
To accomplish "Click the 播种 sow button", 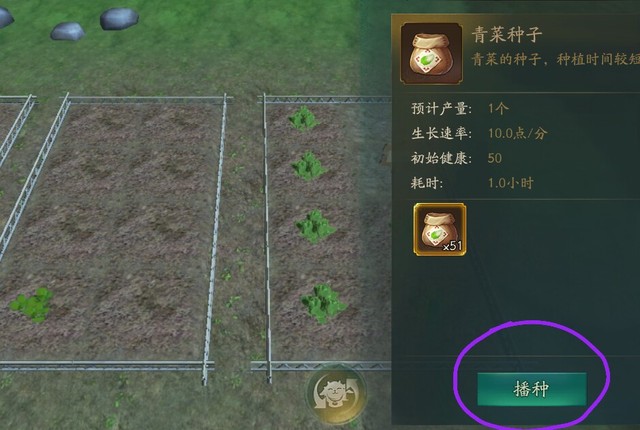I will 531,389.
